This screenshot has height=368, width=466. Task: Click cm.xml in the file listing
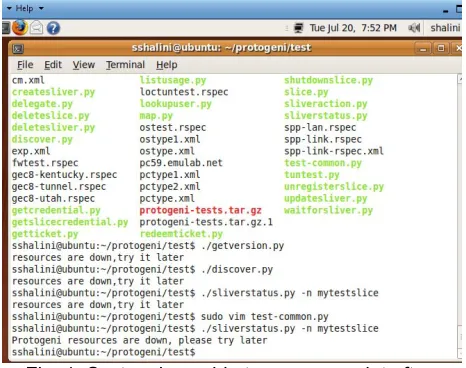coord(28,80)
